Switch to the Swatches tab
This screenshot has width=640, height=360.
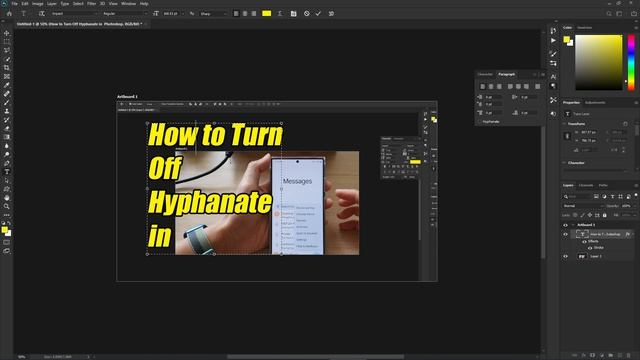[x=584, y=28]
